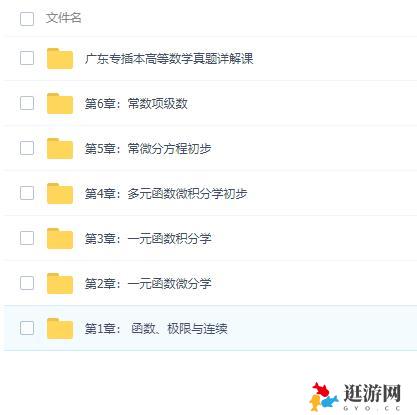Tick the checkbox for 第1章：函数、极限与连续
Image resolution: width=417 pixels, height=415 pixels.
[27, 328]
